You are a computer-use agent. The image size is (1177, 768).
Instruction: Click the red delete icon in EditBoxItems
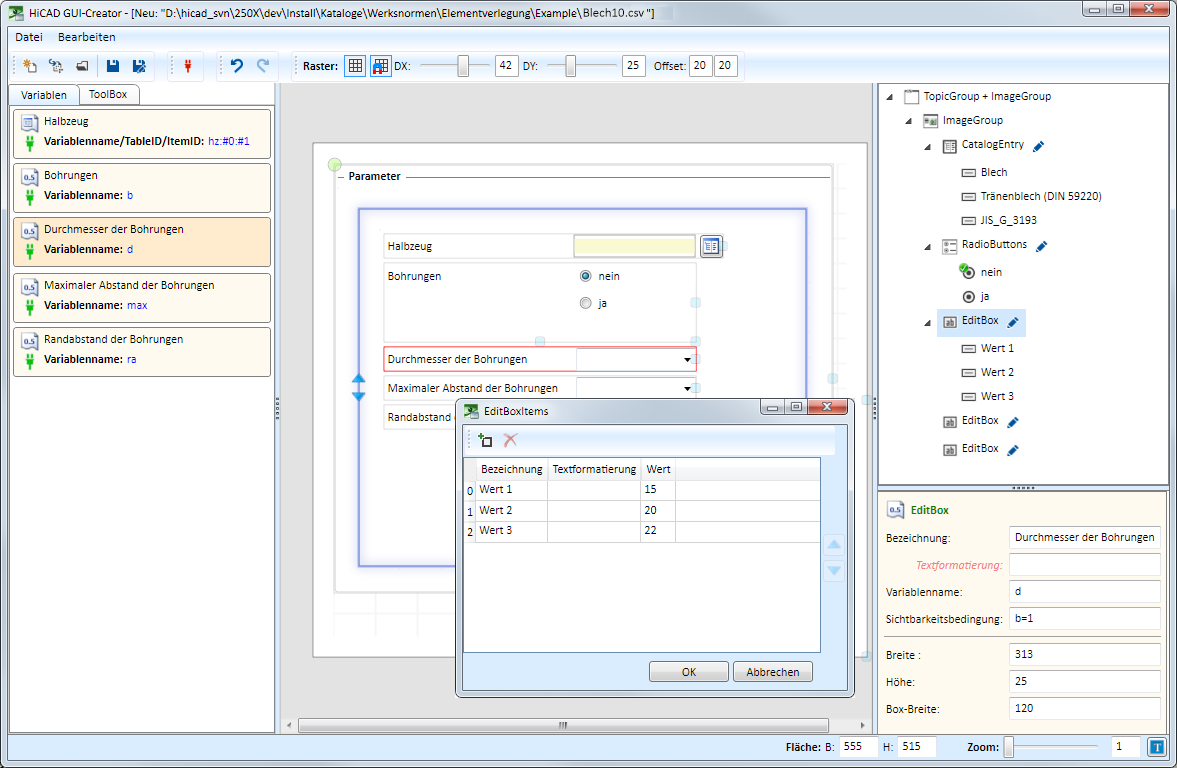(x=510, y=440)
